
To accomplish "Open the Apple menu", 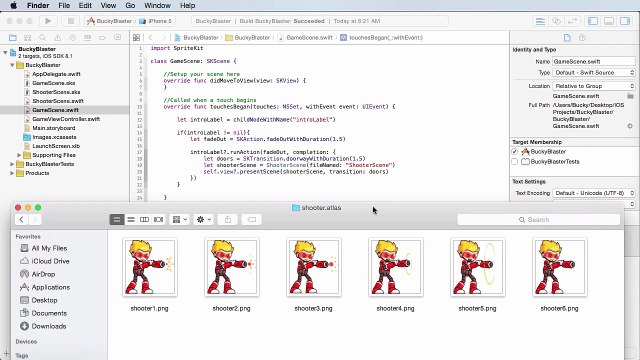I will point(13,5).
